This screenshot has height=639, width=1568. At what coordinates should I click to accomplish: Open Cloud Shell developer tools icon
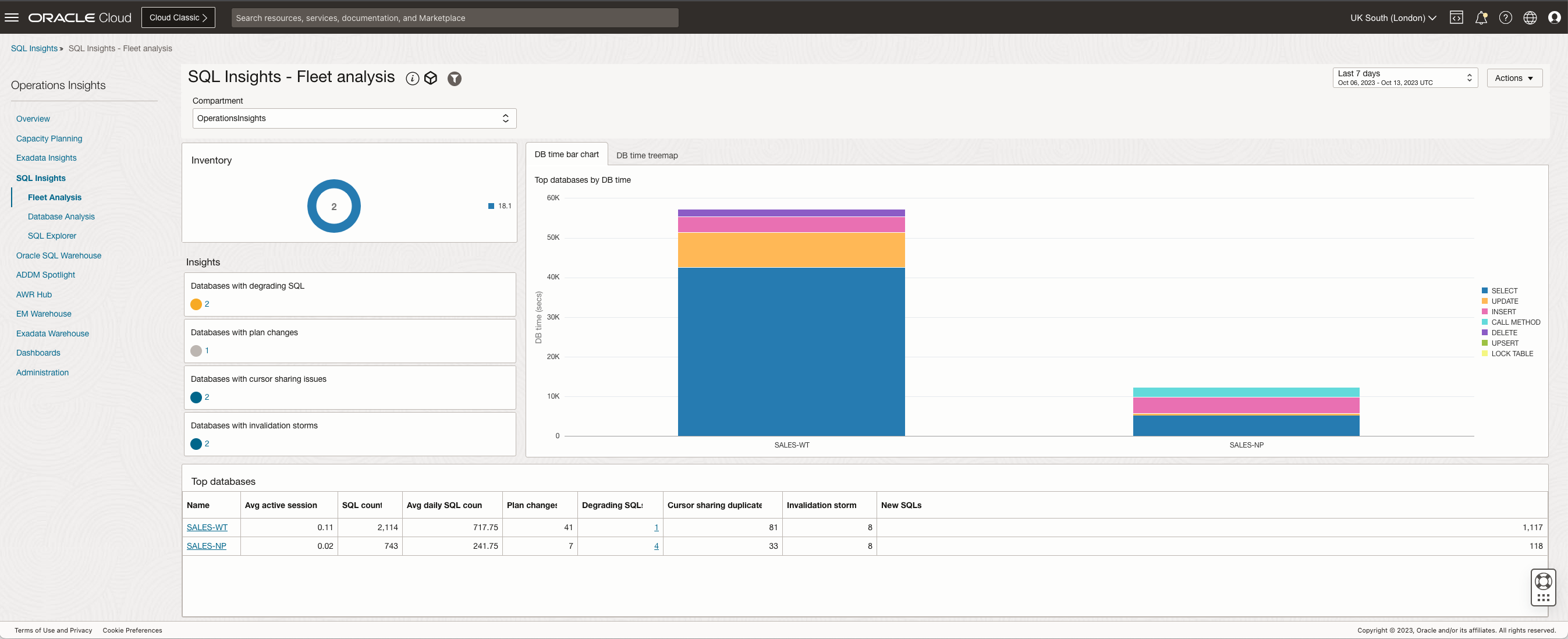coord(1456,17)
